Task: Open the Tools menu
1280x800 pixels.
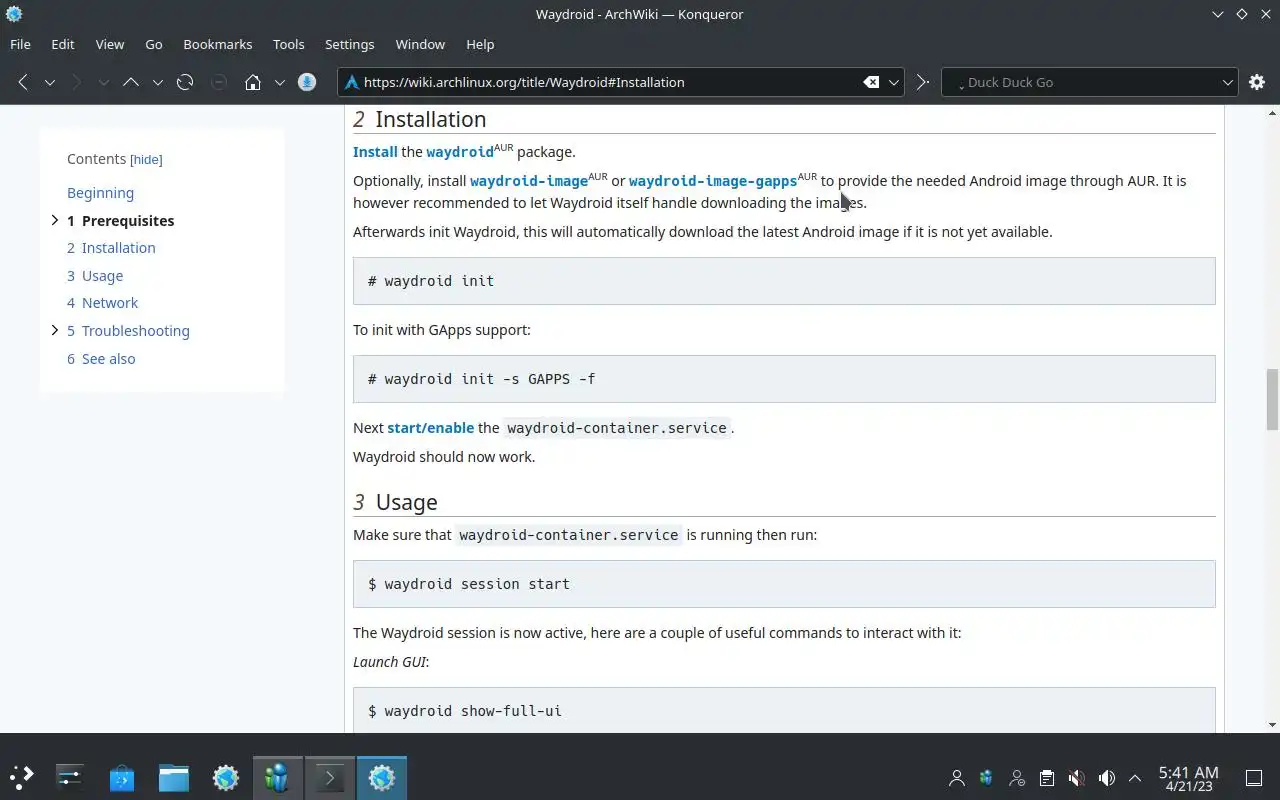Action: [x=289, y=44]
